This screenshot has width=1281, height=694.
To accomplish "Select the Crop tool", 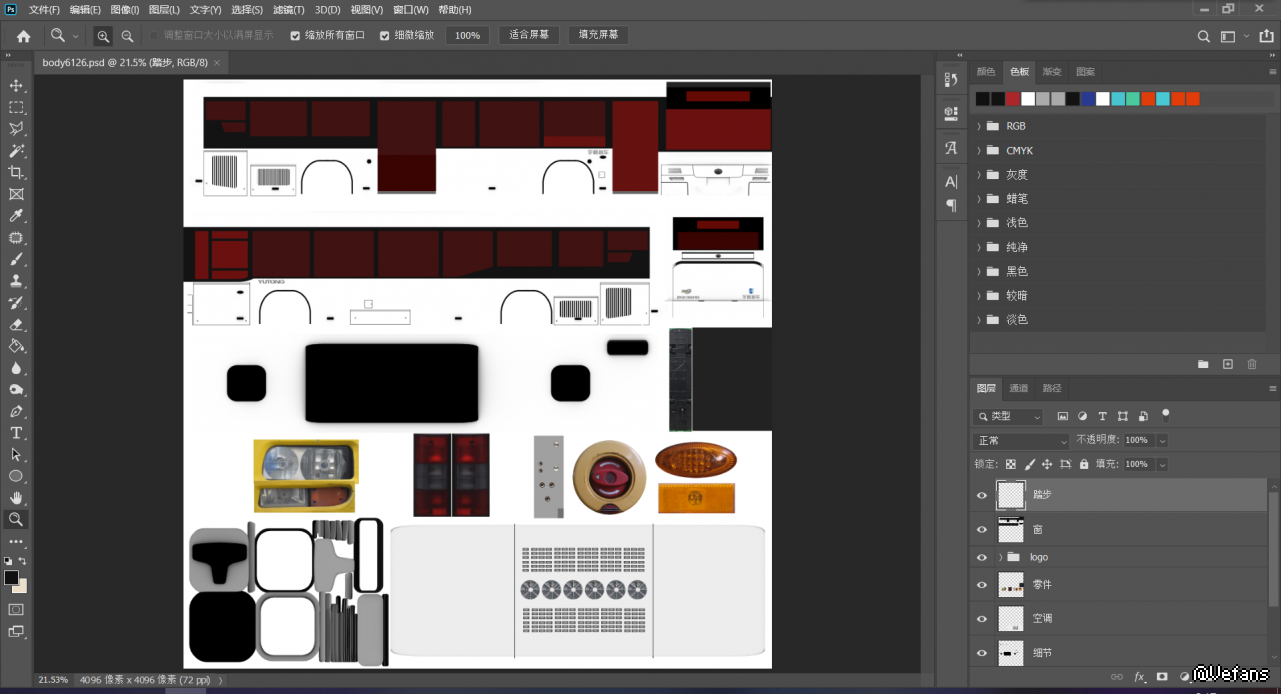I will (16, 173).
